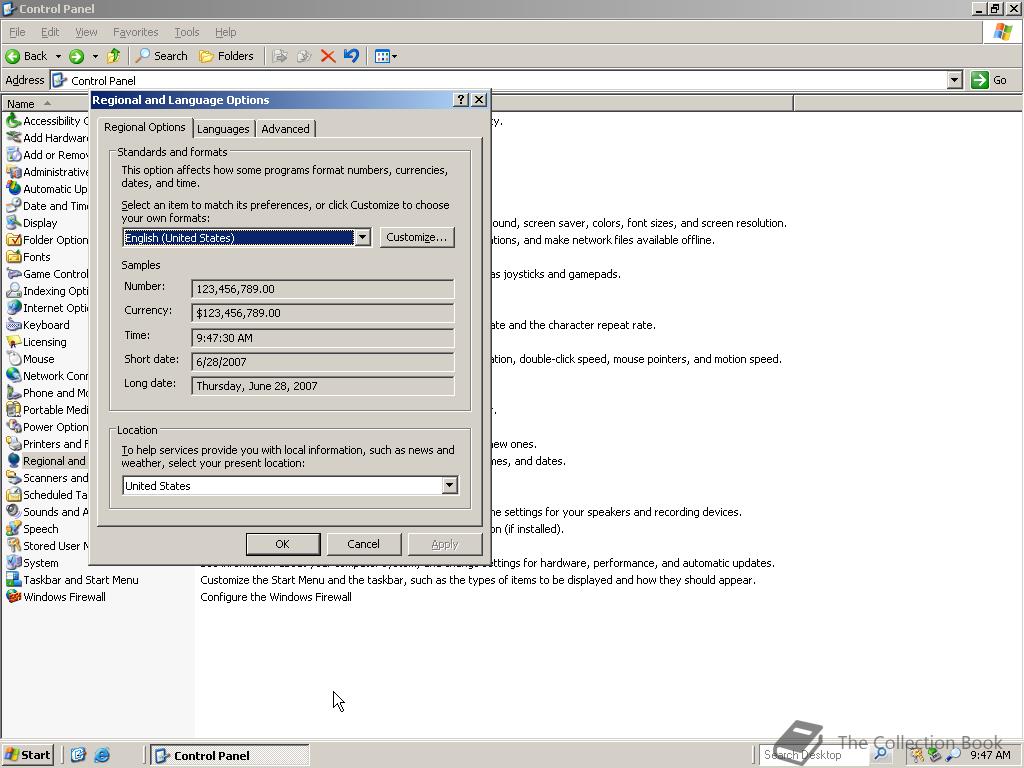This screenshot has width=1024, height=768.
Task: Select the Mouse icon
Action: (14, 359)
